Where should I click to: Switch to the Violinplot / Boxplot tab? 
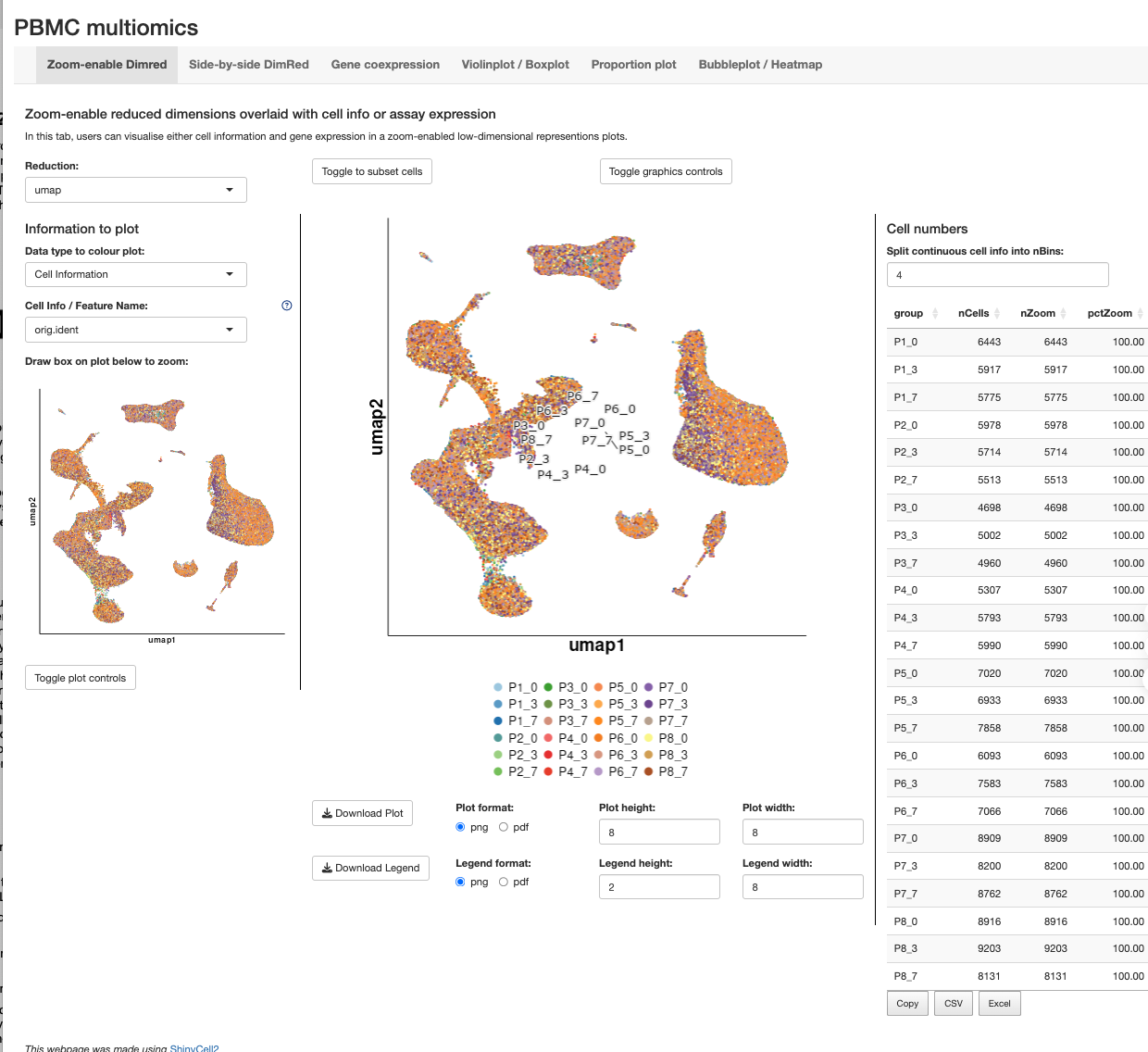(515, 65)
